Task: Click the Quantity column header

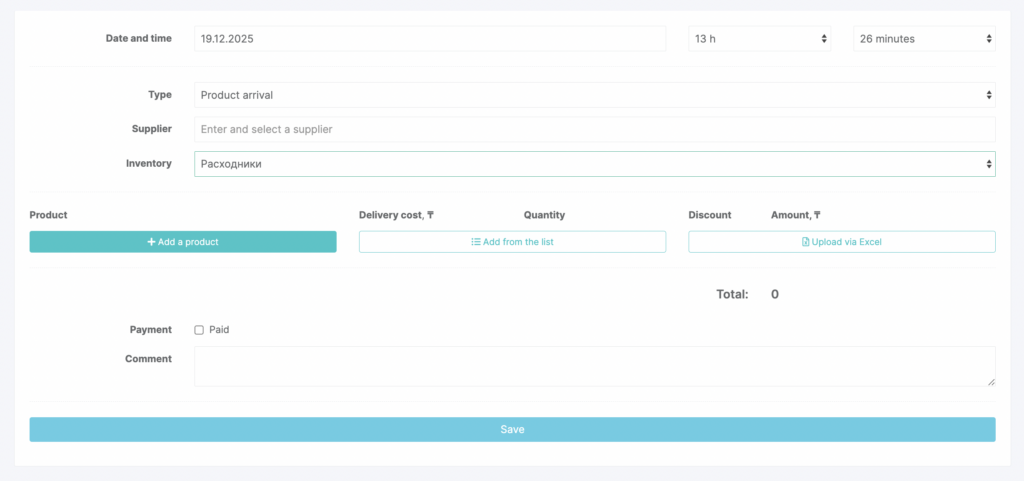Action: 544,215
